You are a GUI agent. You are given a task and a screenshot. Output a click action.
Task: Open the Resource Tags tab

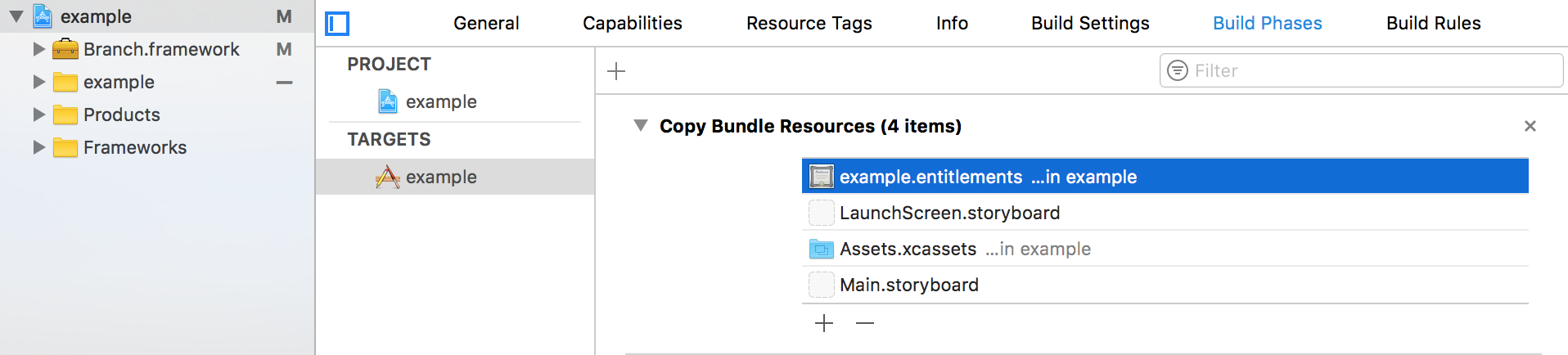[x=809, y=23]
